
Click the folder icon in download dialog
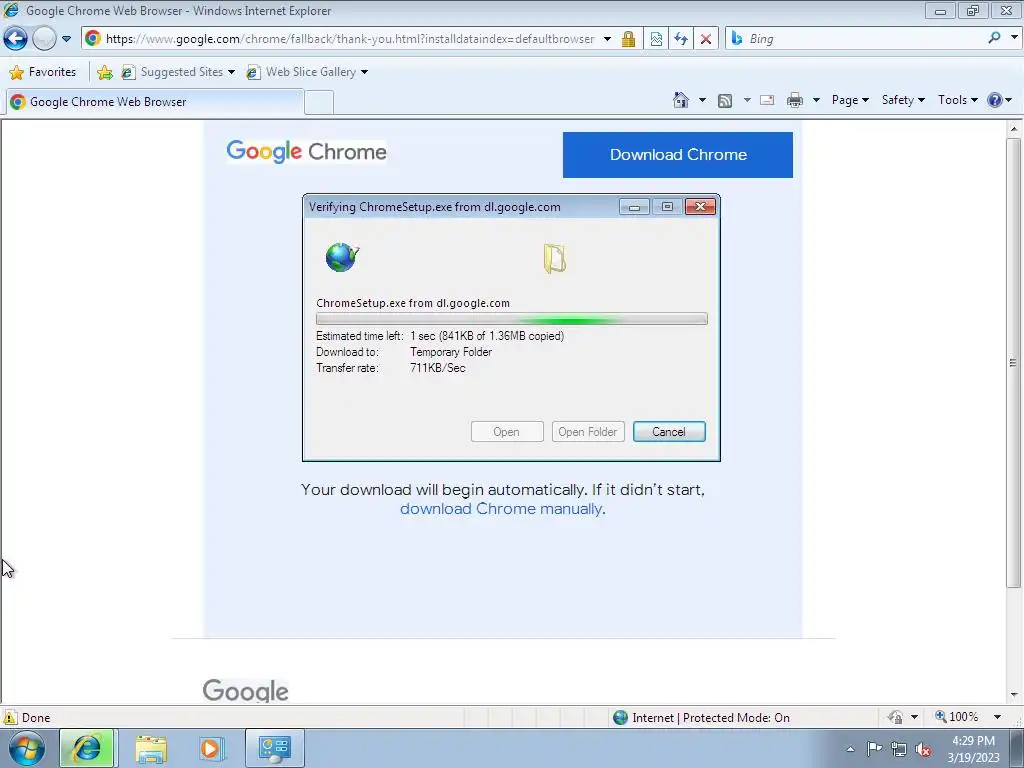click(x=554, y=259)
